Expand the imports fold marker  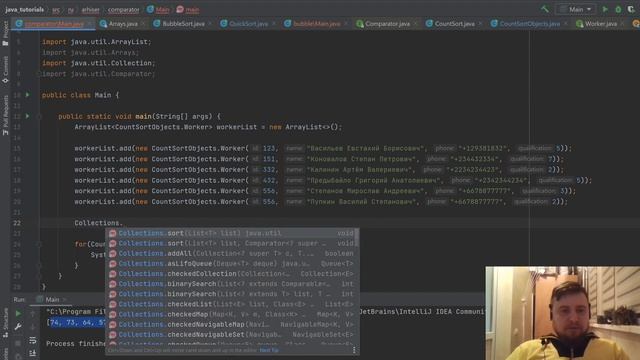40,74
